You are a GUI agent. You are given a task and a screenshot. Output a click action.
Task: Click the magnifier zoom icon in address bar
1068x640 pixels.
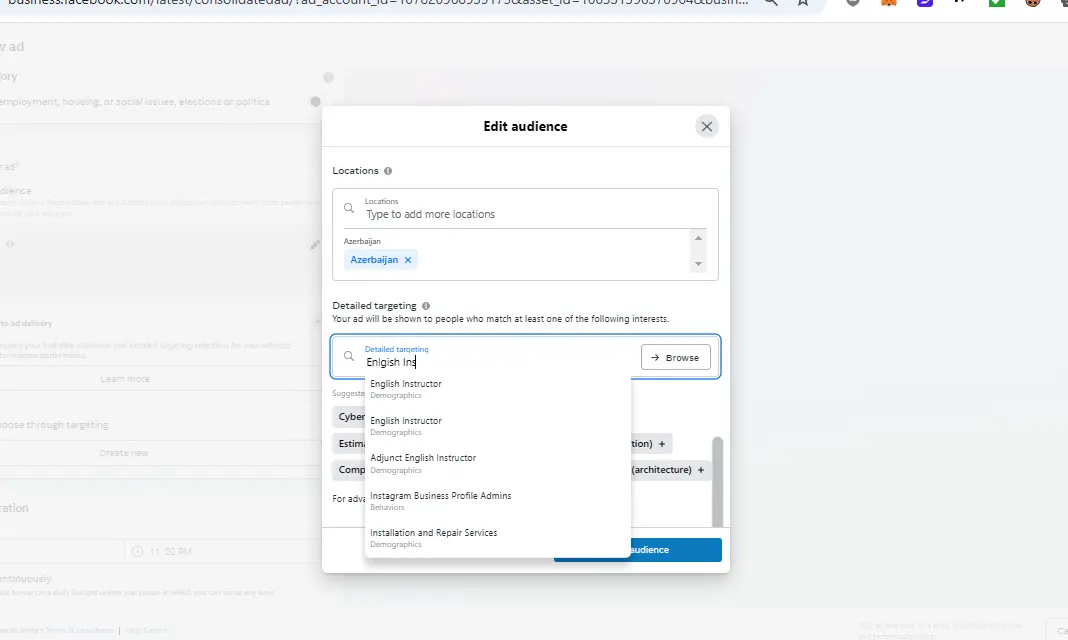770,3
